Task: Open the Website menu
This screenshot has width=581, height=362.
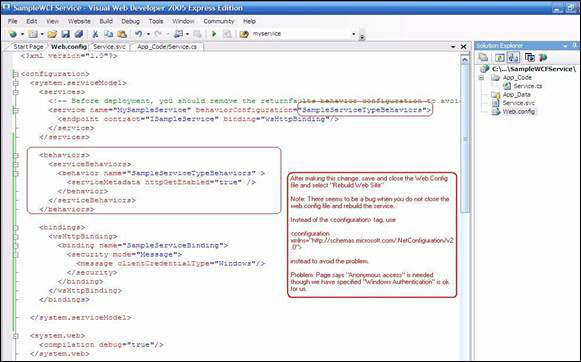Action: [x=79, y=21]
